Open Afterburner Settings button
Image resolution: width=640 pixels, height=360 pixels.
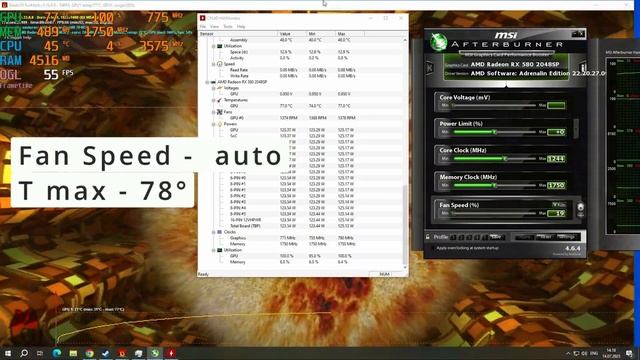[x=567, y=237]
